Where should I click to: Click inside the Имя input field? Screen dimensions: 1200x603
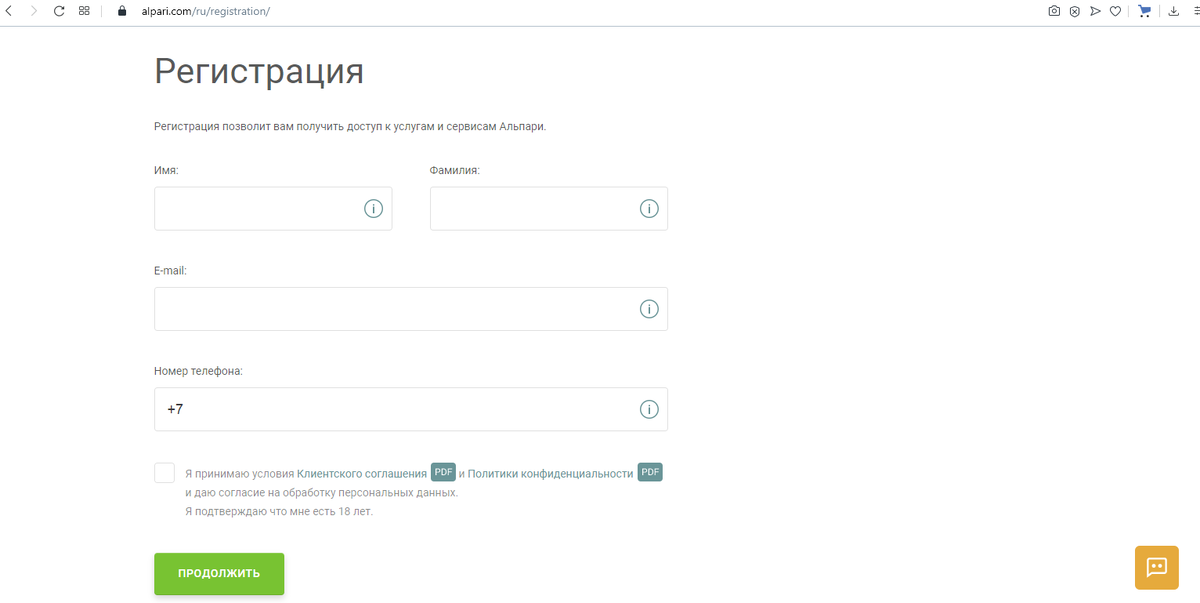coord(273,209)
